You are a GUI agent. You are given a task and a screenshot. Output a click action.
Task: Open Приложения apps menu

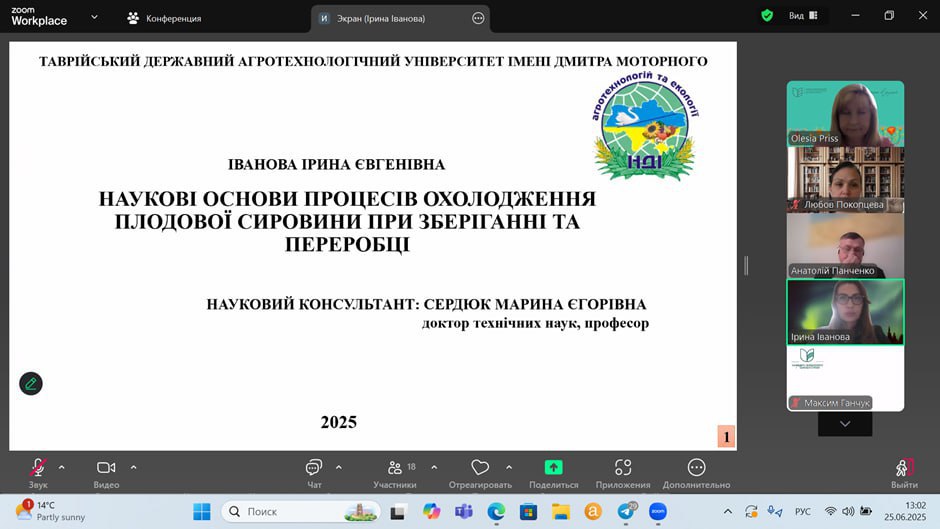623,473
